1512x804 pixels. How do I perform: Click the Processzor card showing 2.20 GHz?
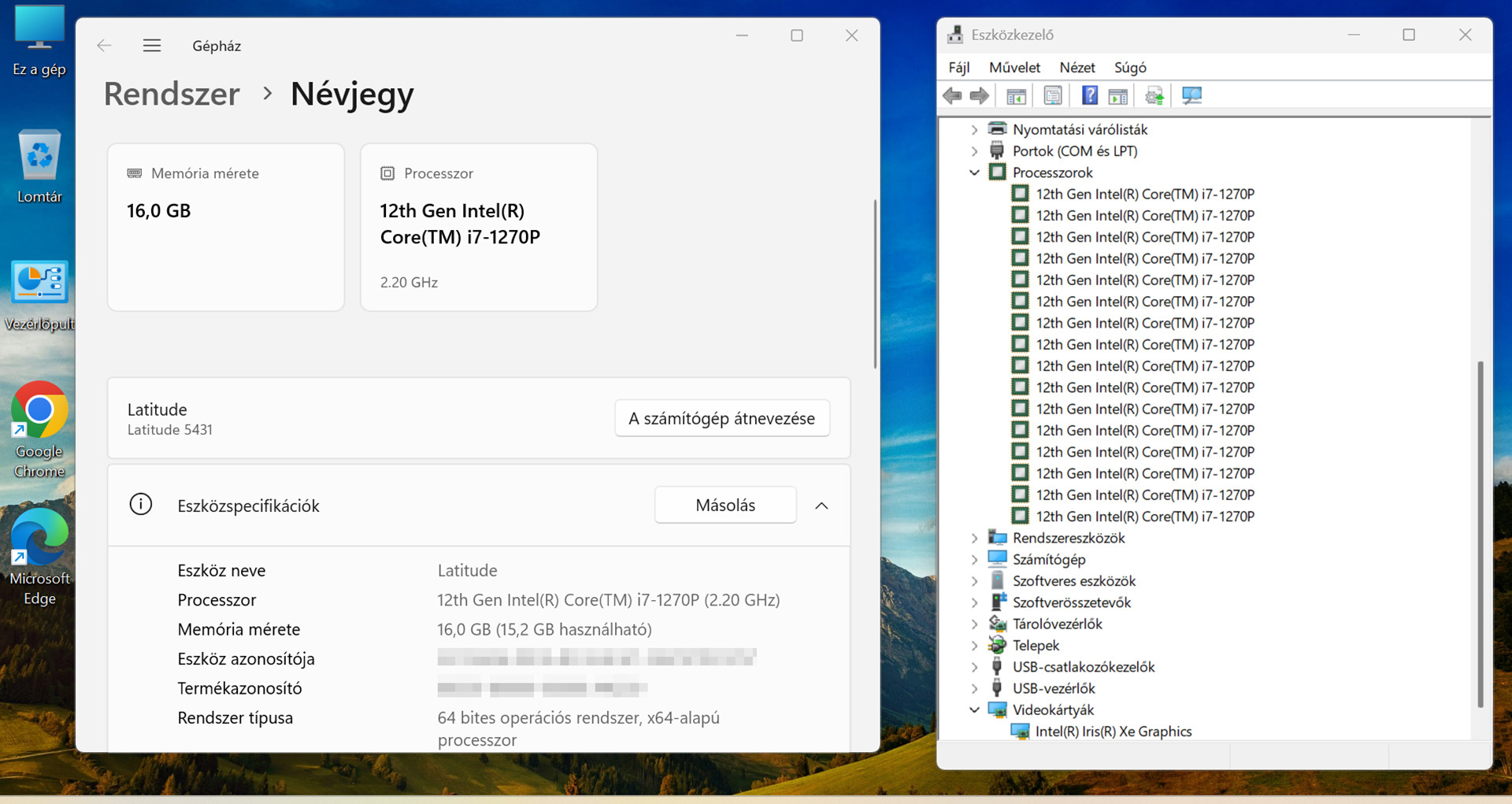(x=479, y=227)
